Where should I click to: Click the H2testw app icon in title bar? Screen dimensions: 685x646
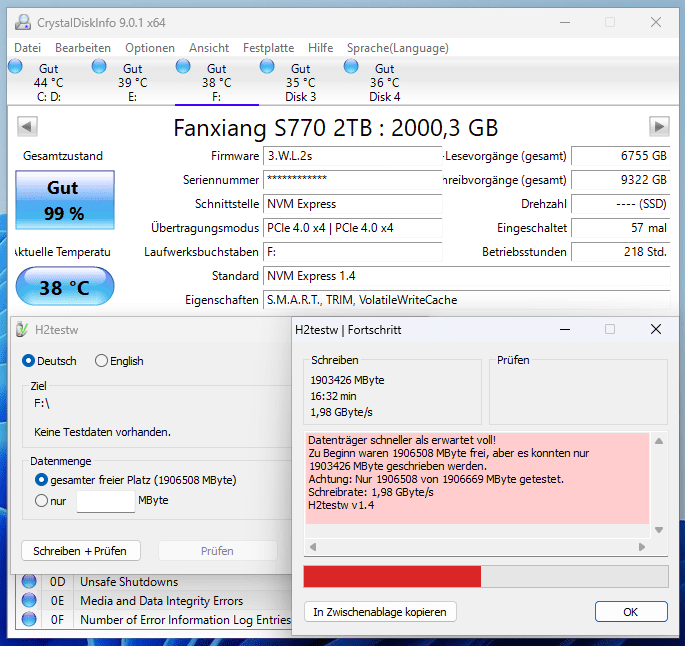(x=22, y=329)
